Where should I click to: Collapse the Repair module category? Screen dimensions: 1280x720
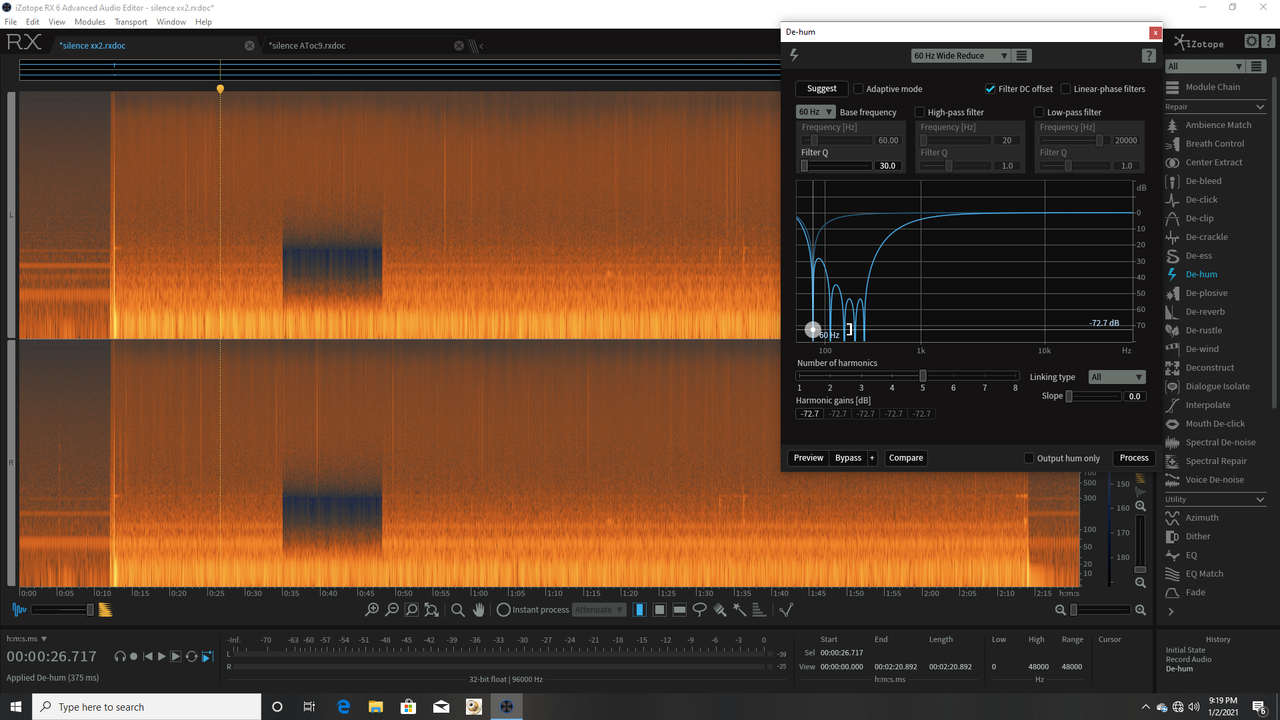[x=1260, y=107]
